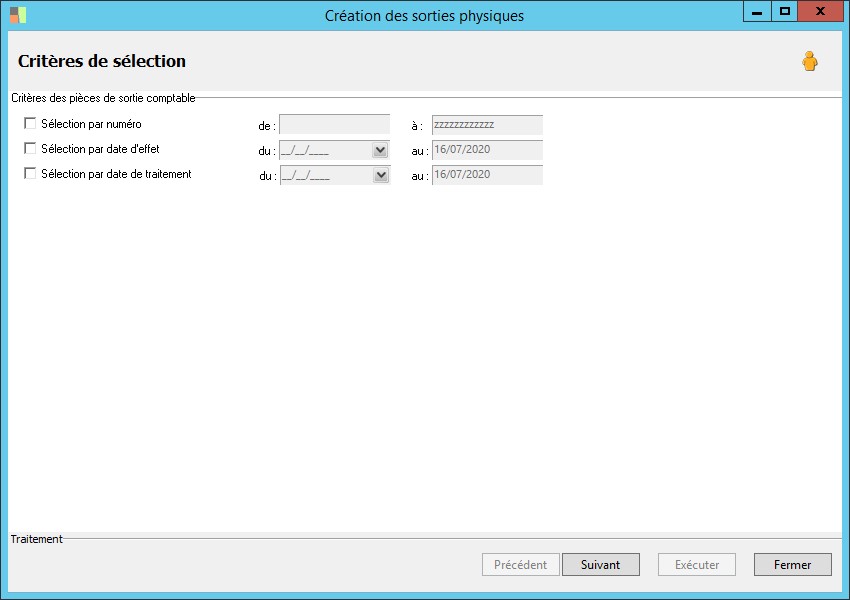Screen dimensions: 850x600
Task: Enable Sélection par numéro checkbox
Action: click(x=30, y=124)
